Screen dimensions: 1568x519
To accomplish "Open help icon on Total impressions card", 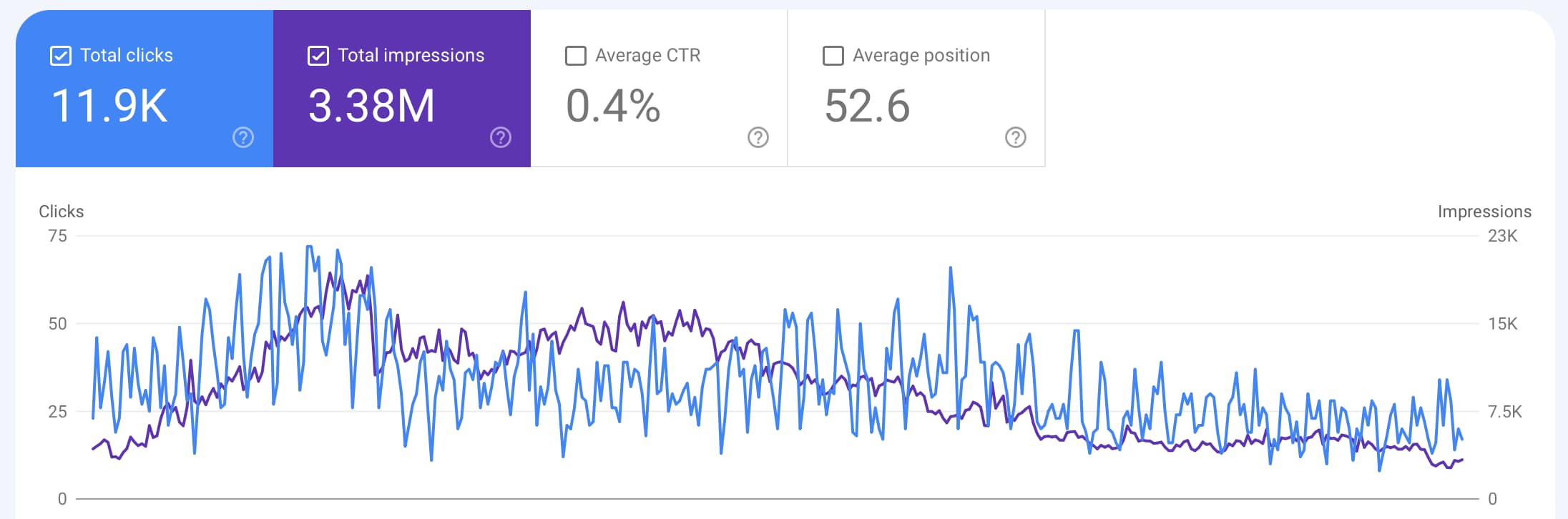I will pyautogui.click(x=501, y=137).
